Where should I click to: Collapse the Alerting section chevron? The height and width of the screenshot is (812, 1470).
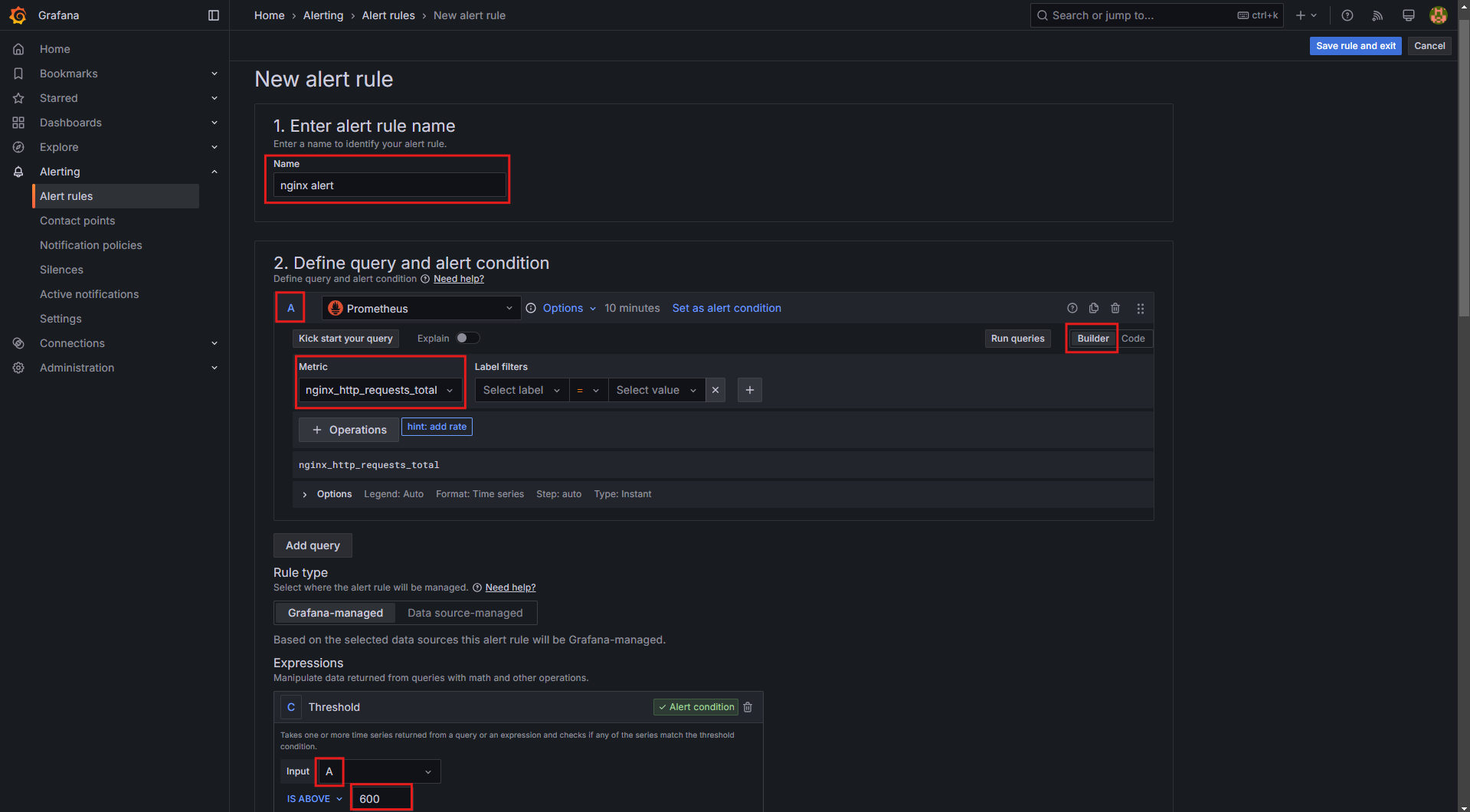214,172
